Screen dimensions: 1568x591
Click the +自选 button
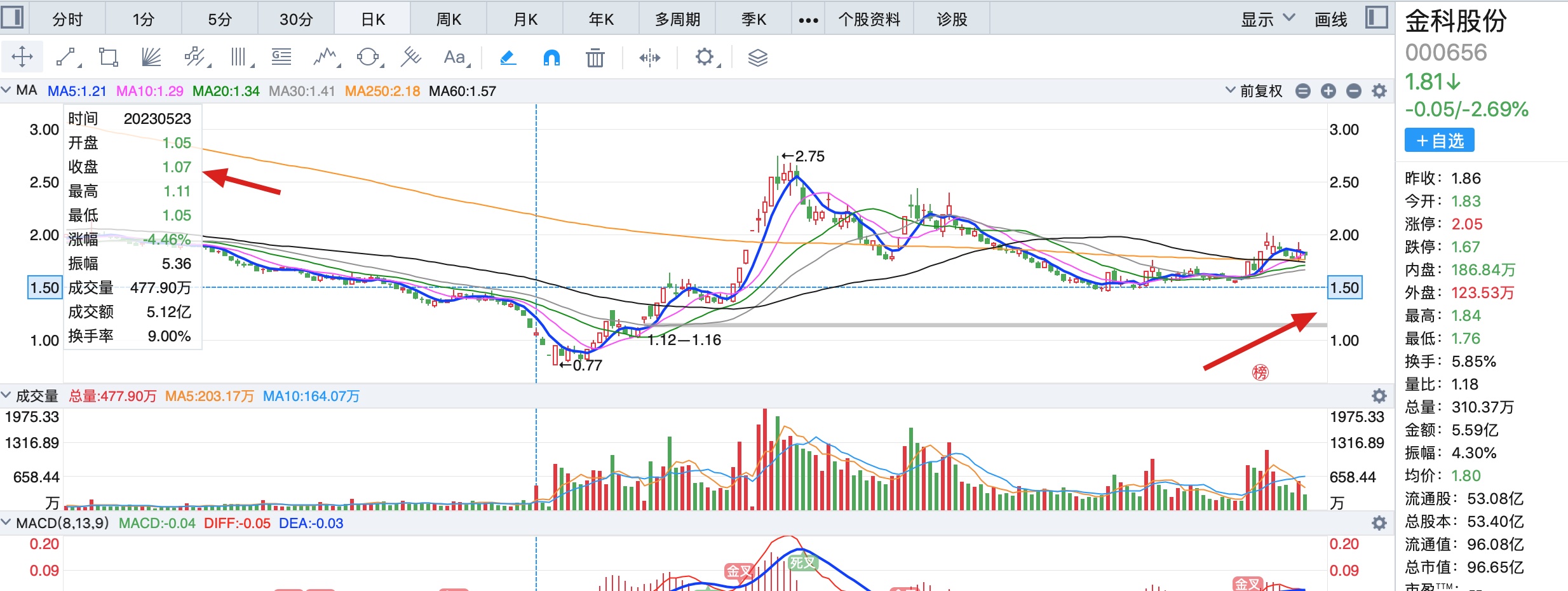(1439, 140)
